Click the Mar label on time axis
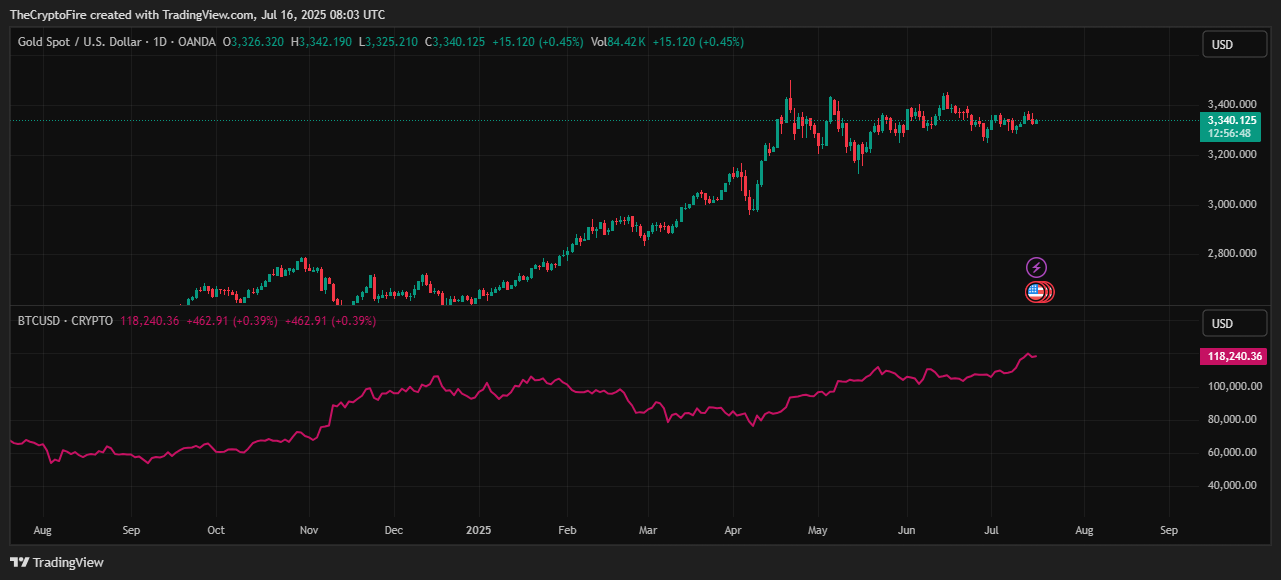Screen dimensions: 1281x580 (648, 529)
